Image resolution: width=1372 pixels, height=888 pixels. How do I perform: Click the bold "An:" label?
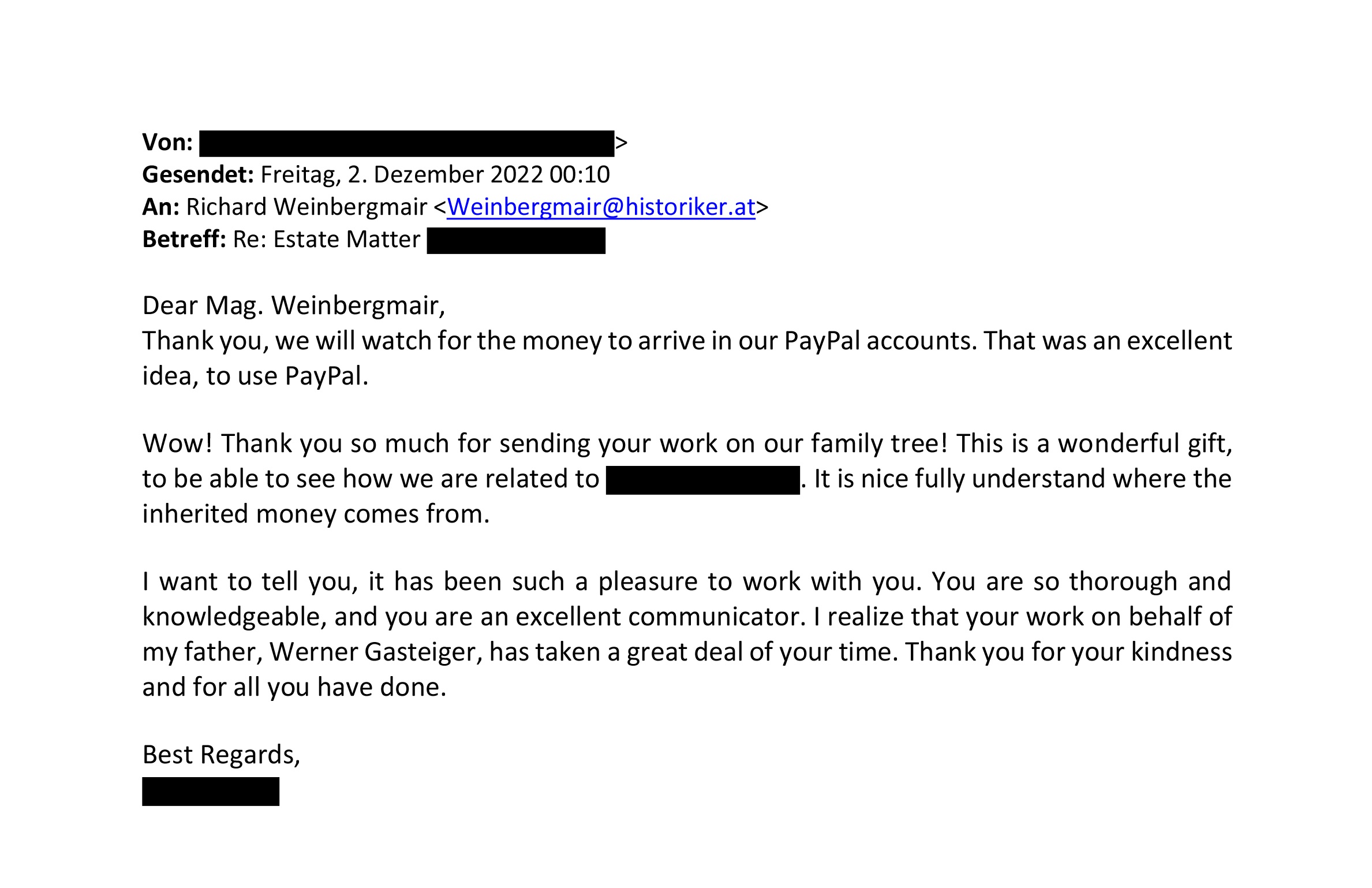coord(160,207)
